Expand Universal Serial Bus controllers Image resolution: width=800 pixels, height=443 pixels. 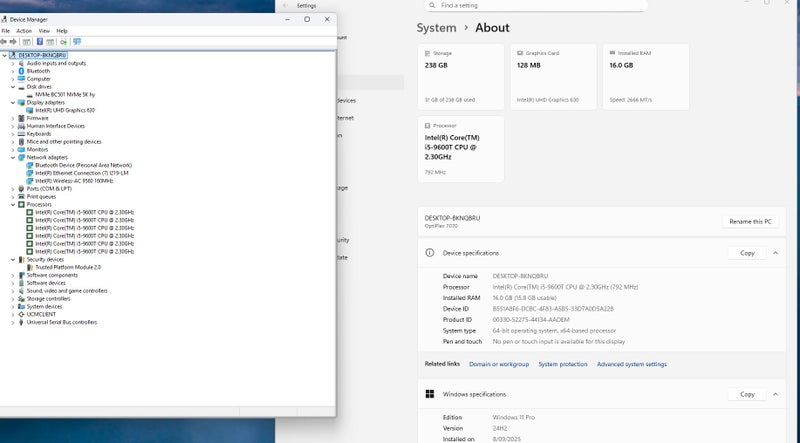point(13,322)
